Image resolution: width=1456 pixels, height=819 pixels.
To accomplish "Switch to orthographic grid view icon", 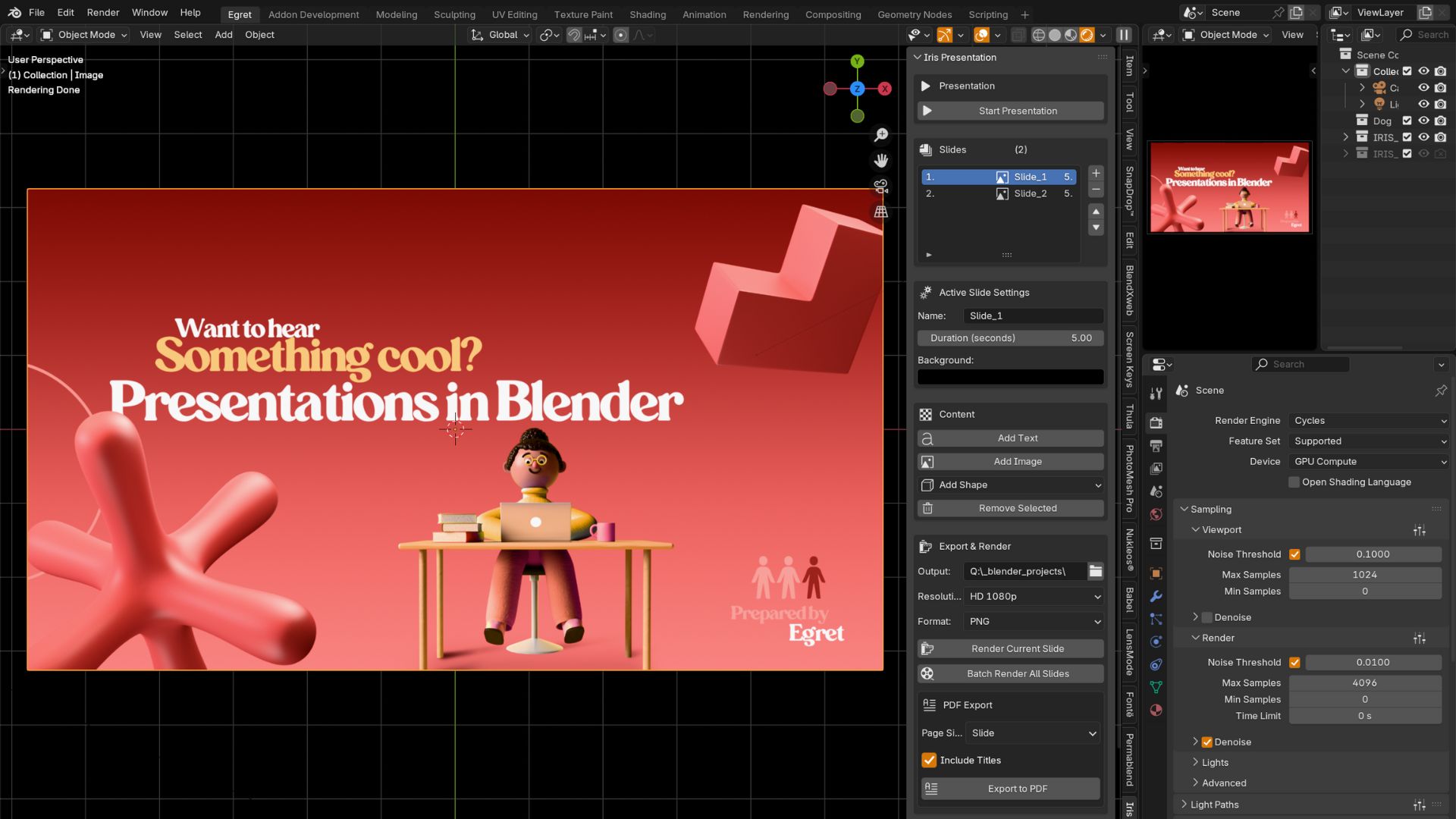I will click(x=880, y=212).
